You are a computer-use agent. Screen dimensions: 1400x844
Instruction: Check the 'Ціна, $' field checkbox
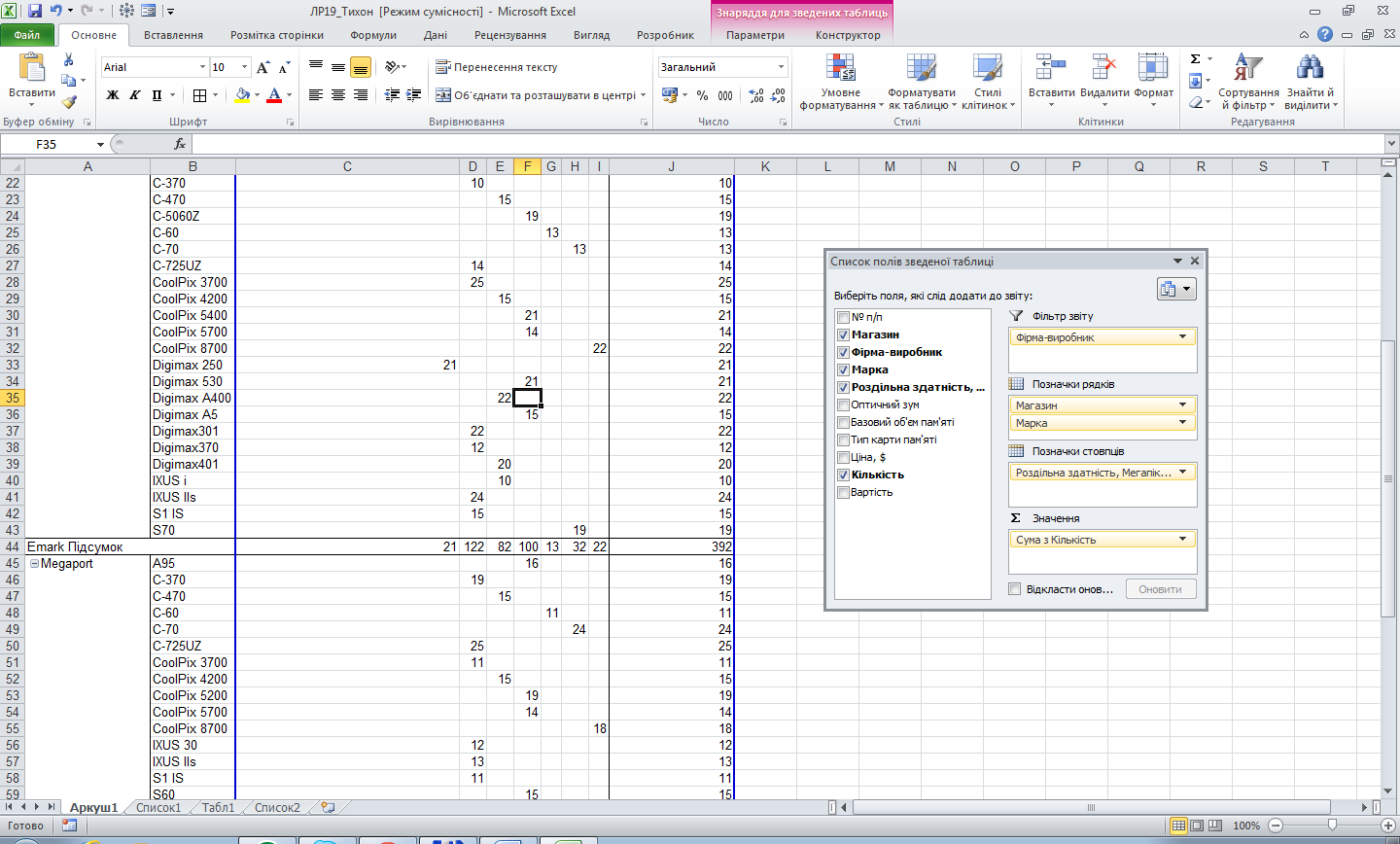[843, 457]
